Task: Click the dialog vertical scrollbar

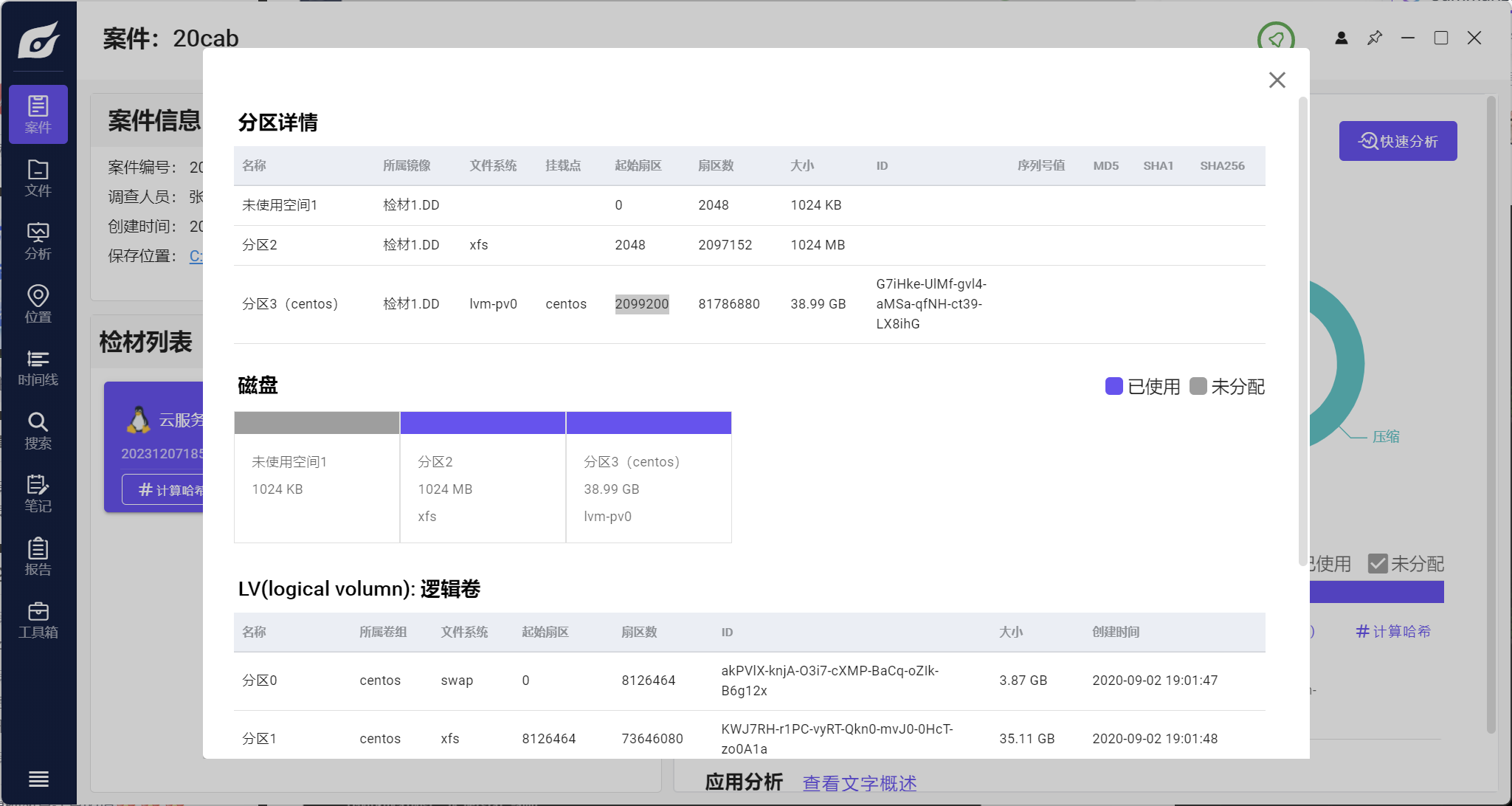Action: [1302, 332]
